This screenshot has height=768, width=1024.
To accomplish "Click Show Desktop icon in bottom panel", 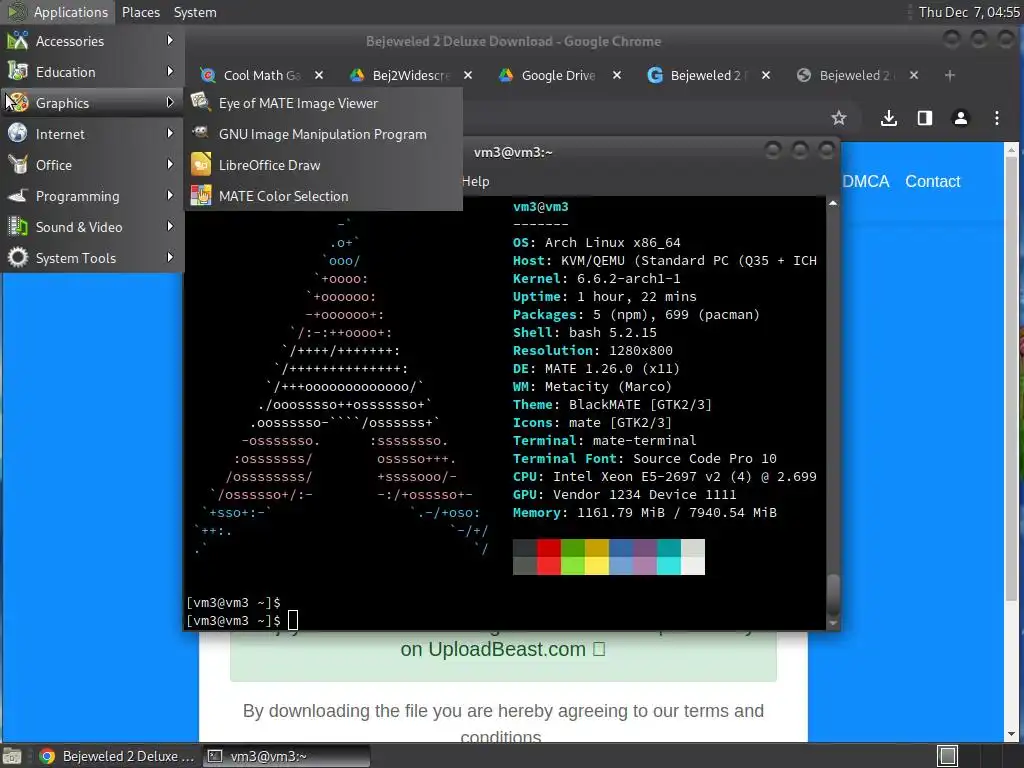I will pyautogui.click(x=12, y=756).
